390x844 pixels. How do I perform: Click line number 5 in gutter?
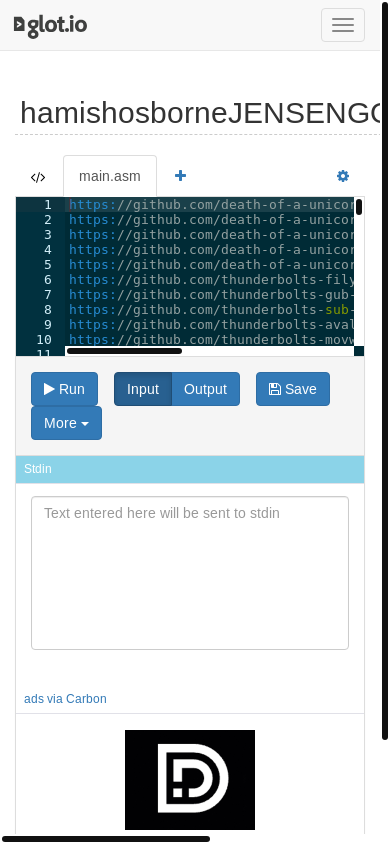48,265
